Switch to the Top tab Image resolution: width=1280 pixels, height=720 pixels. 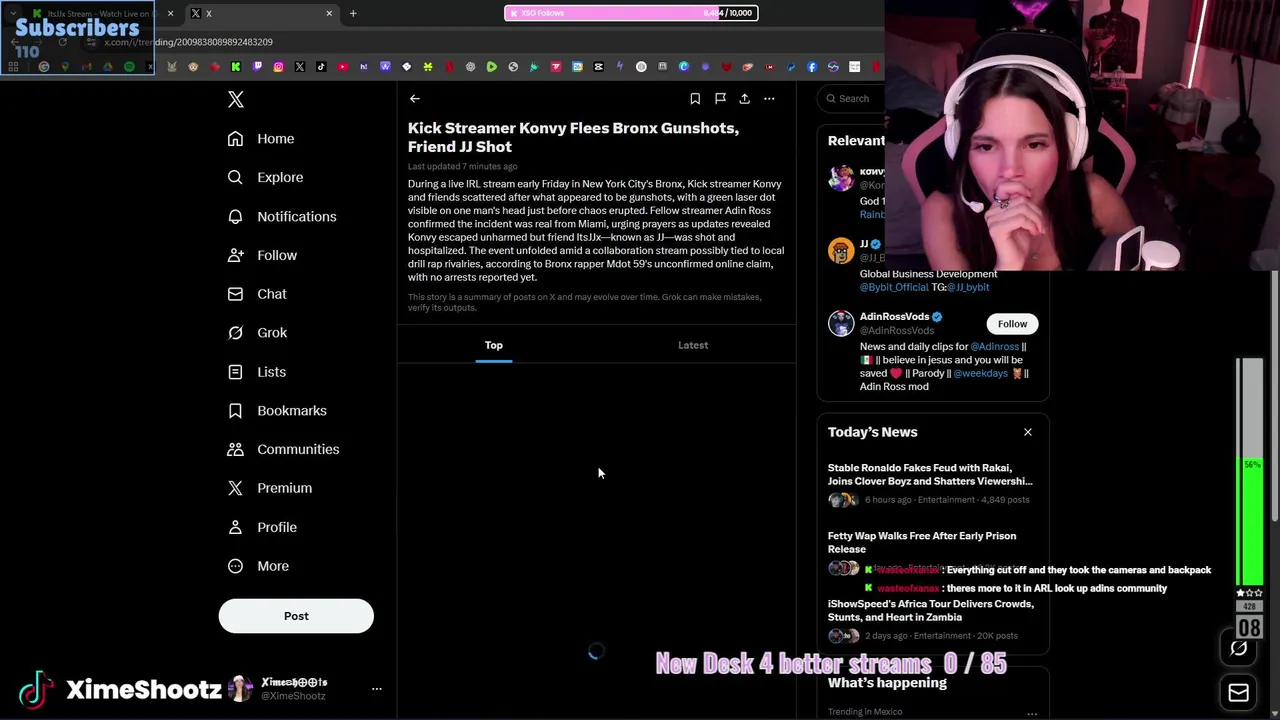pos(494,345)
